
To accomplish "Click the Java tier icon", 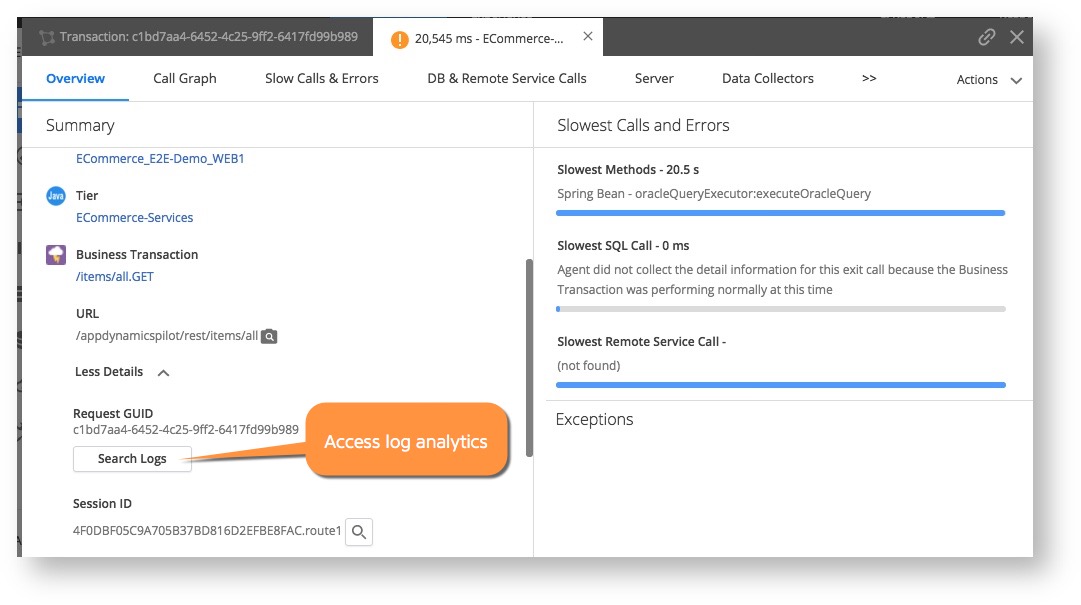I will (x=56, y=196).
